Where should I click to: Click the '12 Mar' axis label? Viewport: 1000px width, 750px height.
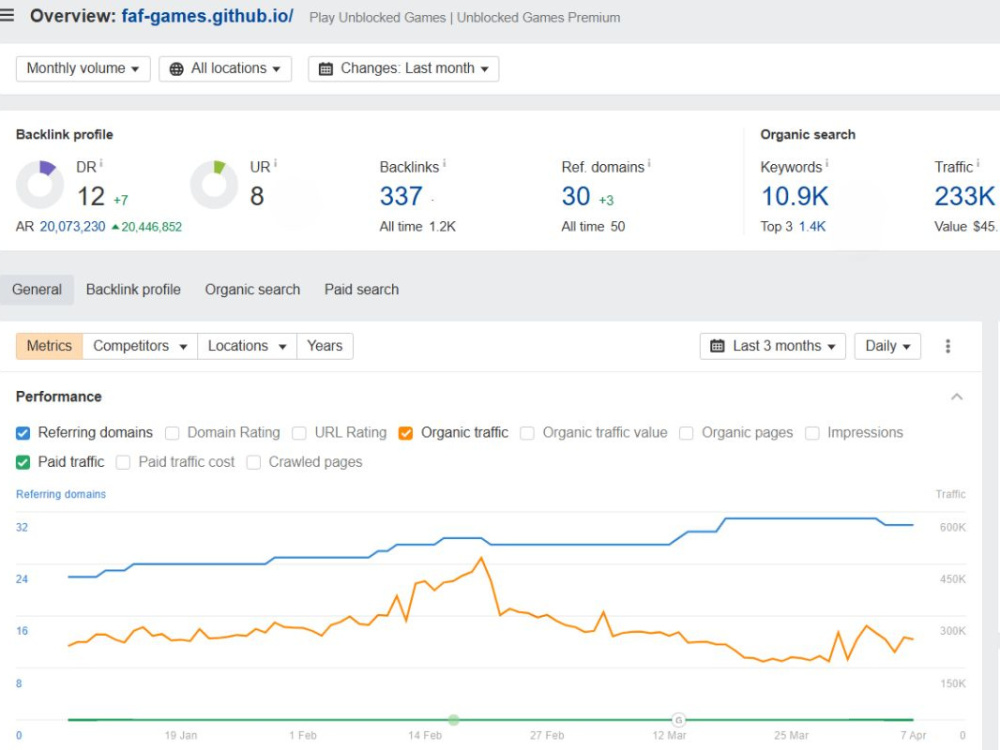click(x=669, y=735)
